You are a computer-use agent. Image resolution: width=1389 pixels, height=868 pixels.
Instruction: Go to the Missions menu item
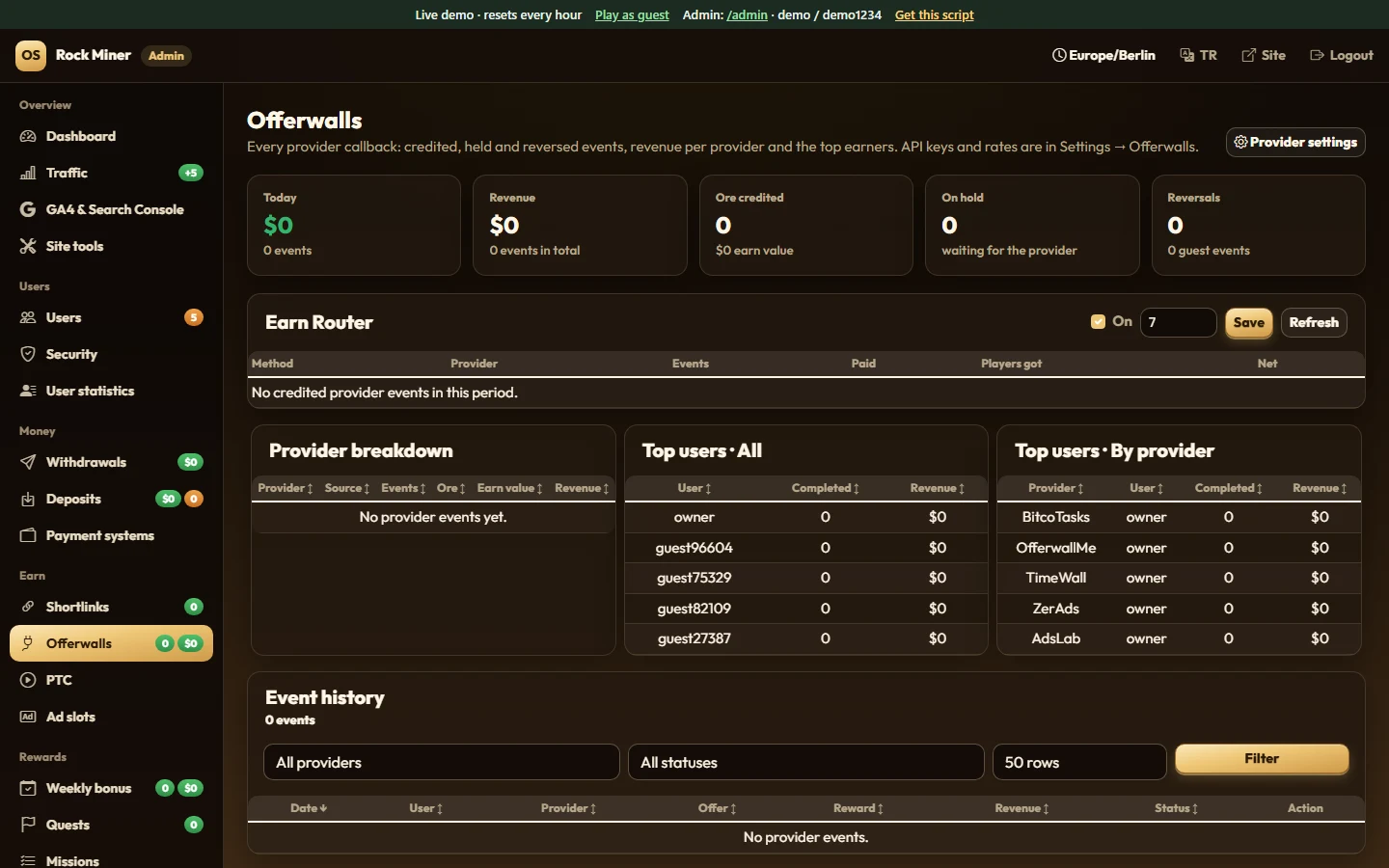click(x=111, y=861)
